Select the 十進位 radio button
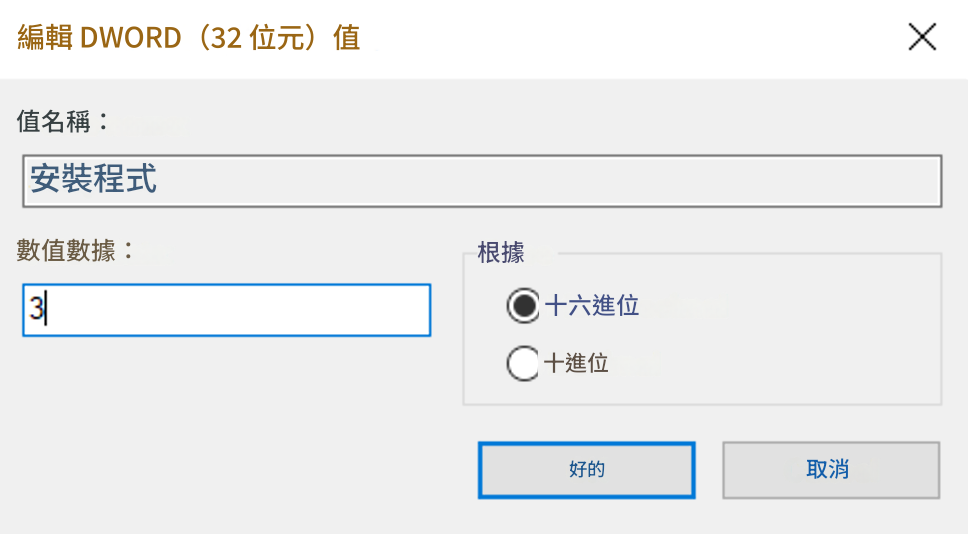Image resolution: width=968 pixels, height=534 pixels. click(x=523, y=363)
